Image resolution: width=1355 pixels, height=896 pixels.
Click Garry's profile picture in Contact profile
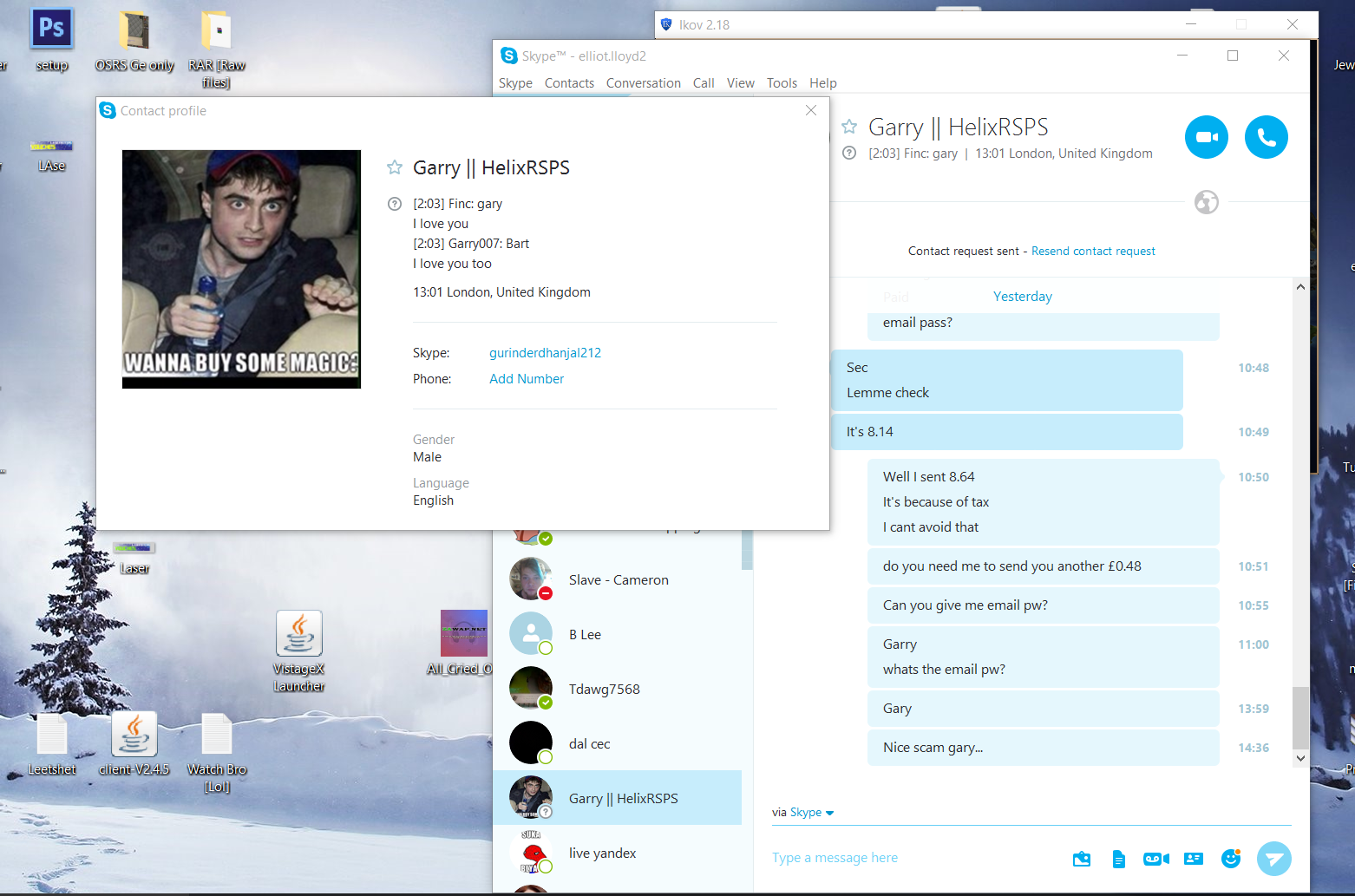point(241,269)
